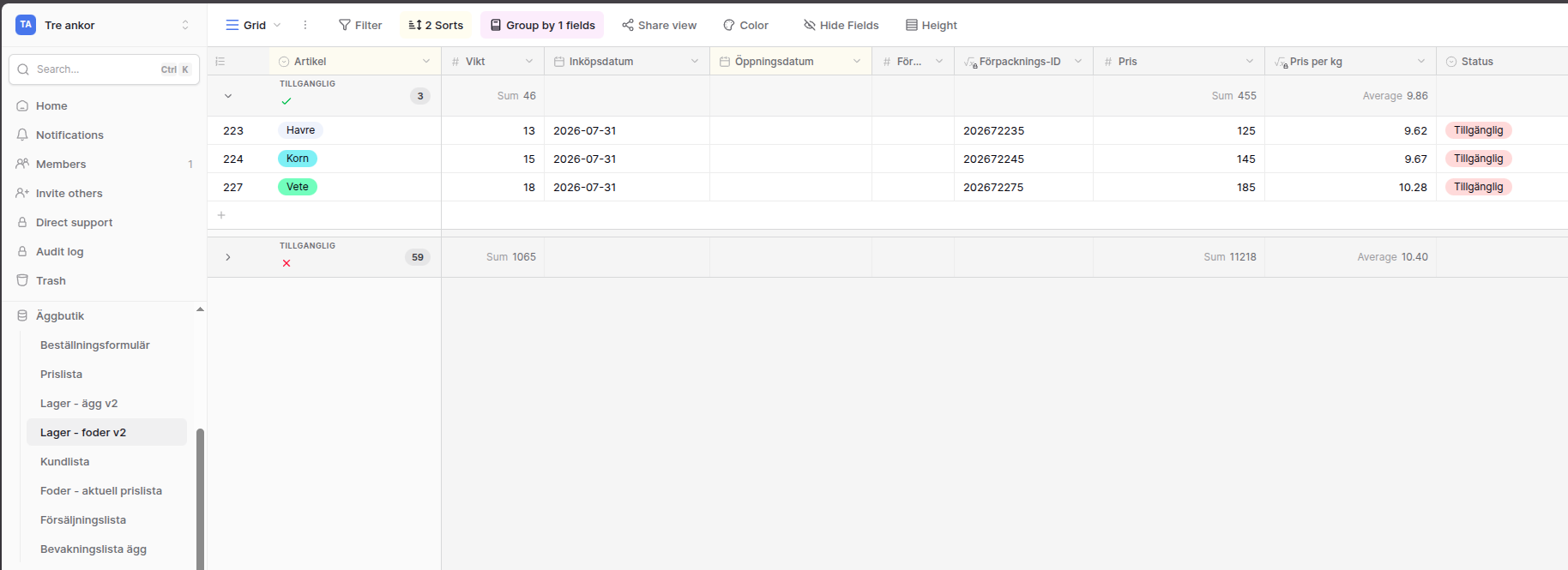Click the red X in the second group header

click(286, 263)
